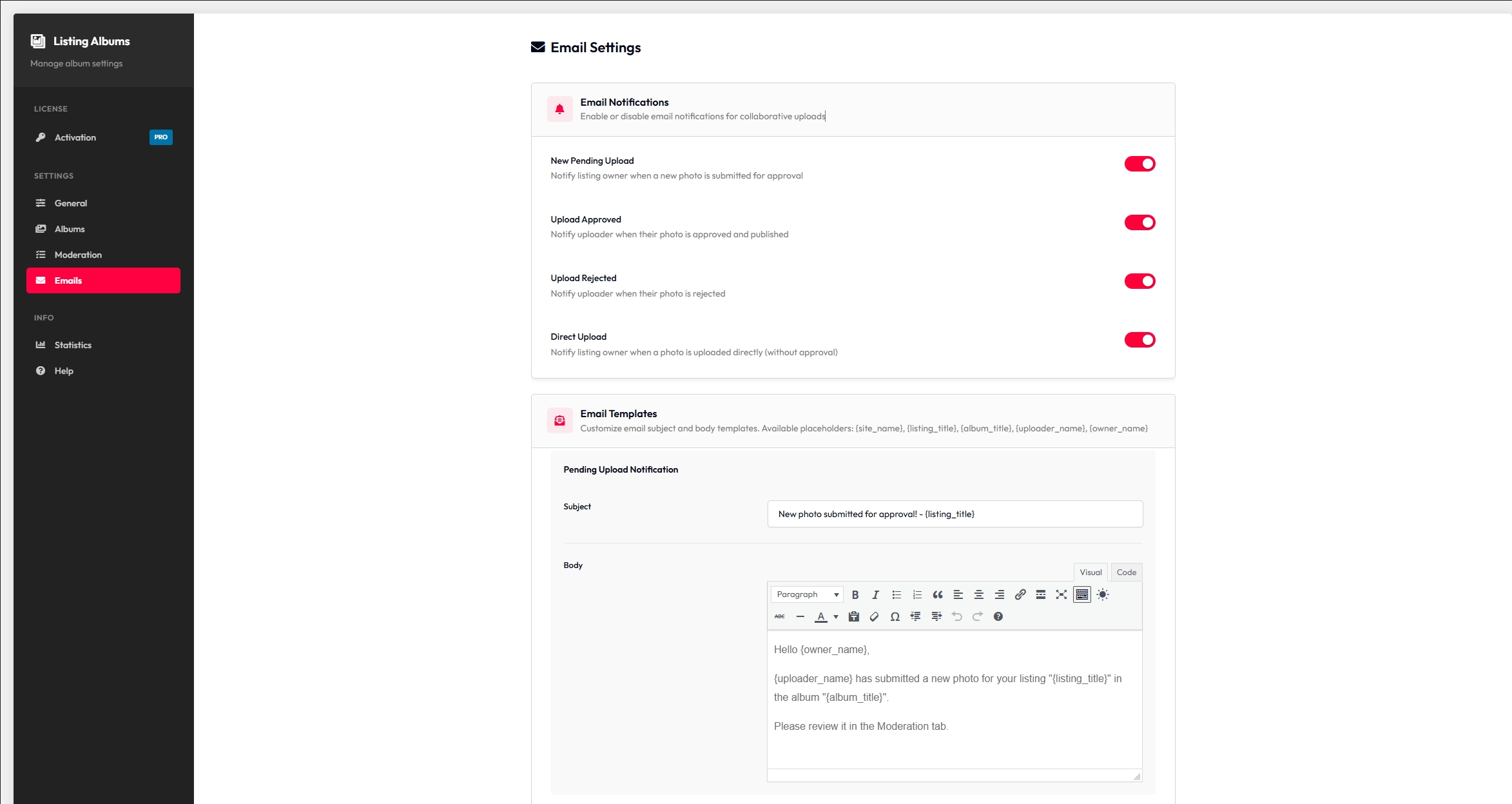Open the Statistics page in the sidebar
Image resolution: width=1512 pixels, height=804 pixels.
[72, 345]
